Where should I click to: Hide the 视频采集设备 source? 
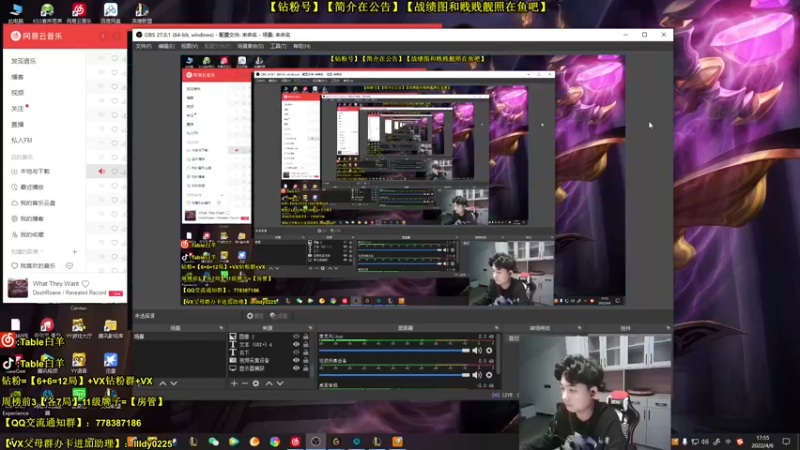296,360
